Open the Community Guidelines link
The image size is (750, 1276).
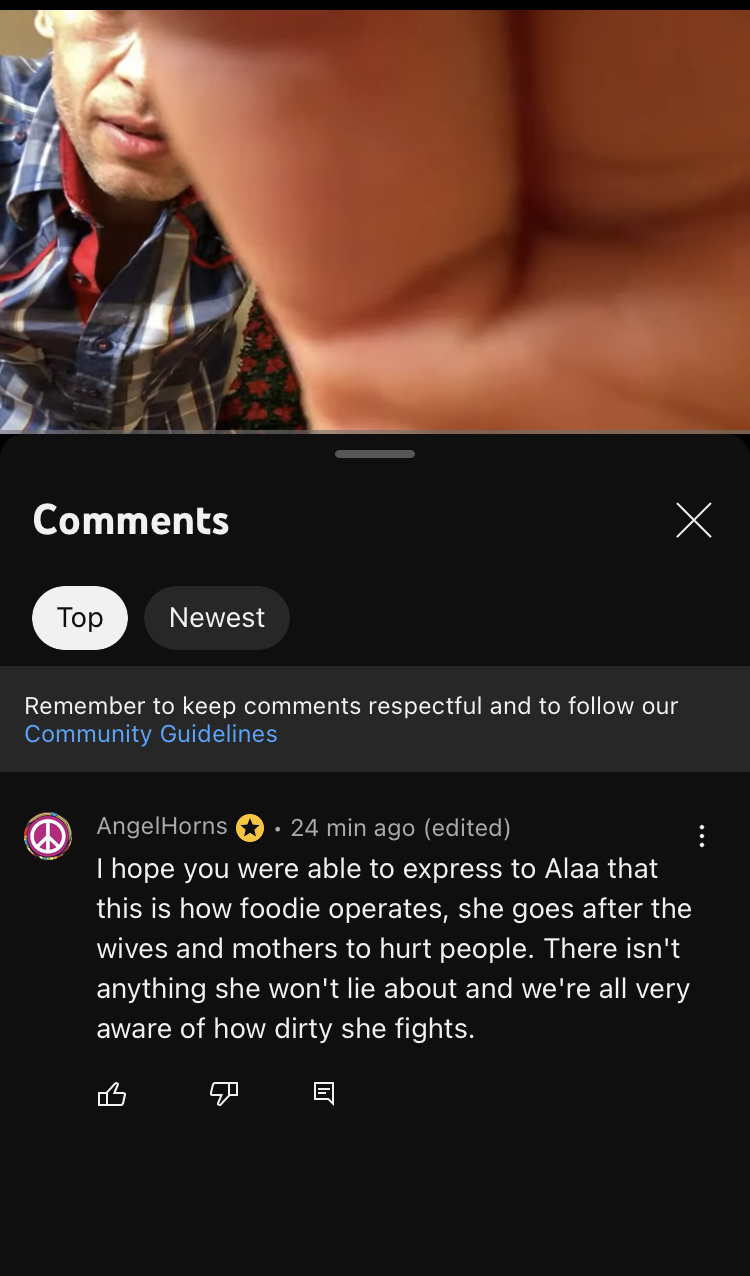pyautogui.click(x=151, y=734)
